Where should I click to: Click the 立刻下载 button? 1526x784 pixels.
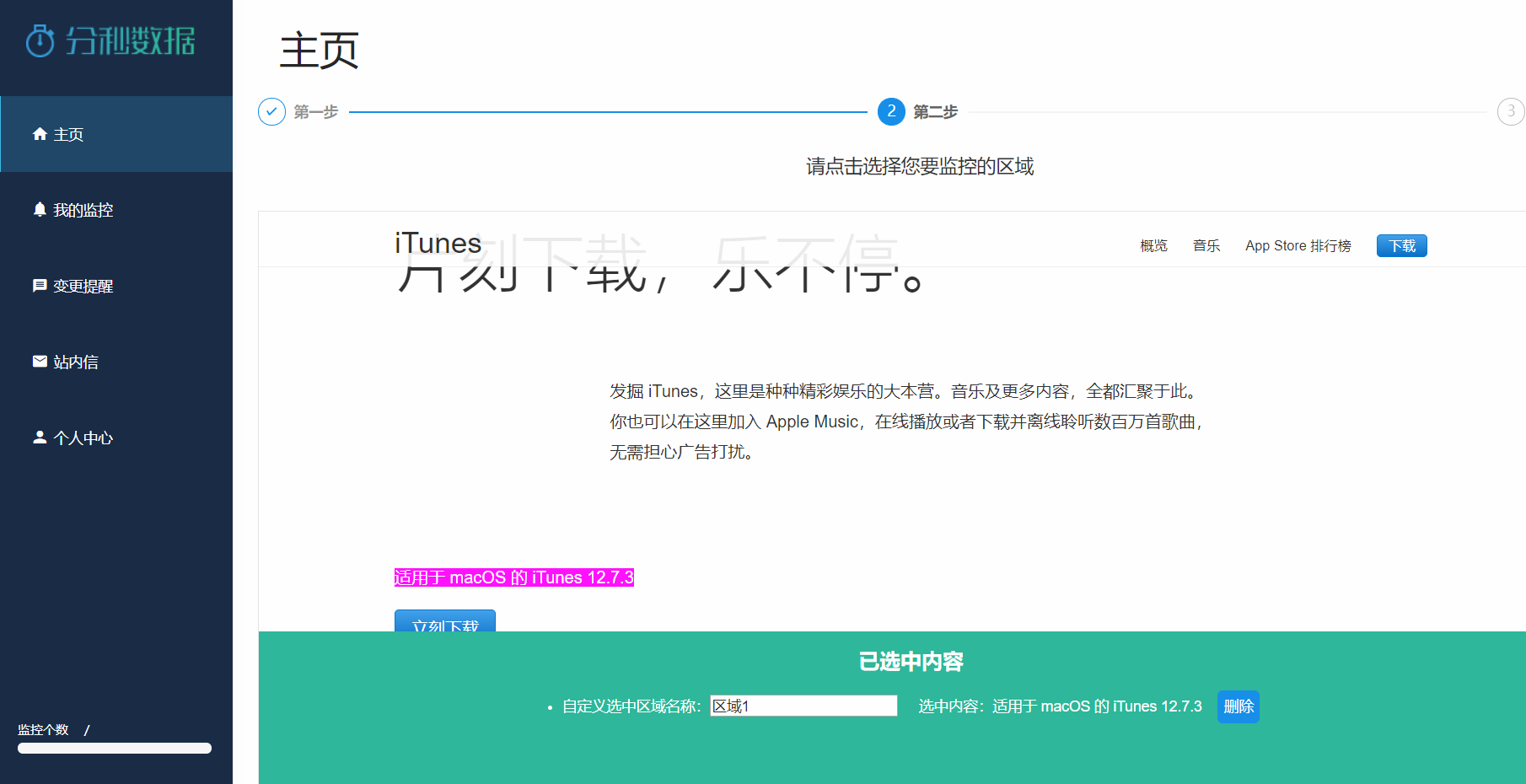click(x=445, y=621)
